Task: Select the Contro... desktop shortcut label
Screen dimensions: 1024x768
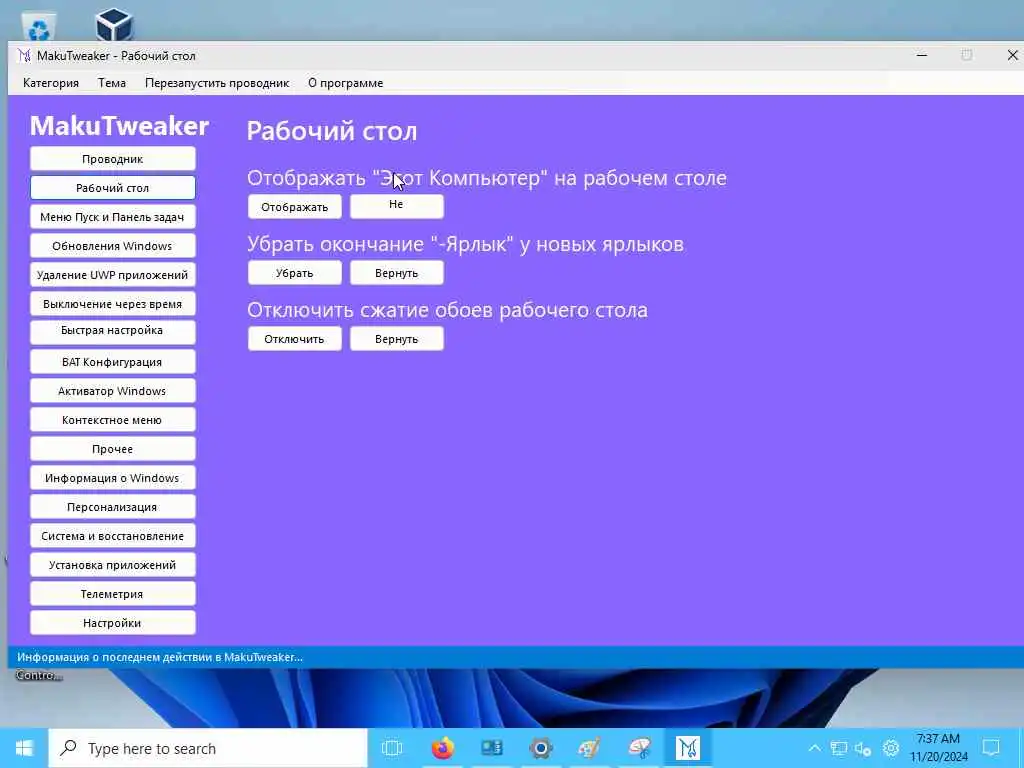Action: point(39,675)
